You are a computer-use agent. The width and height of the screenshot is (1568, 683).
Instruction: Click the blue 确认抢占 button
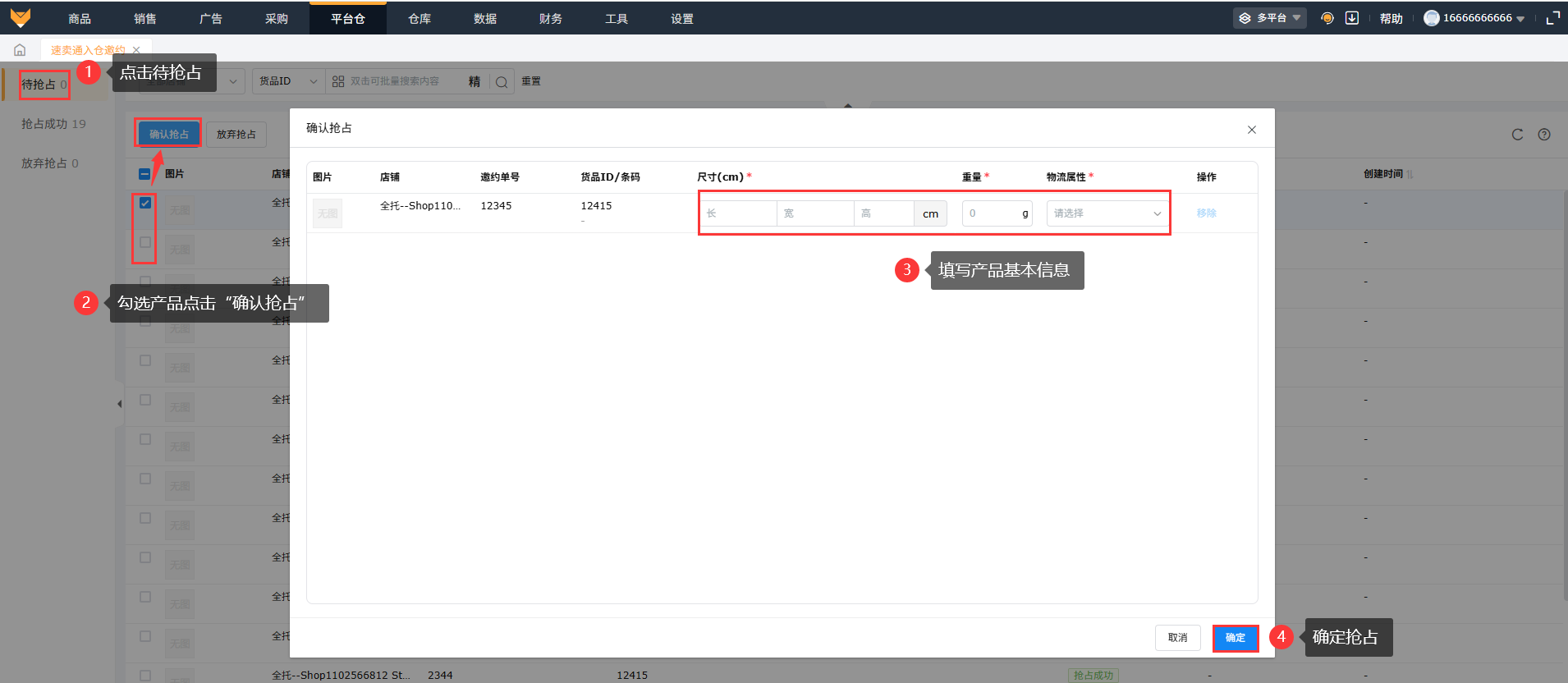169,134
